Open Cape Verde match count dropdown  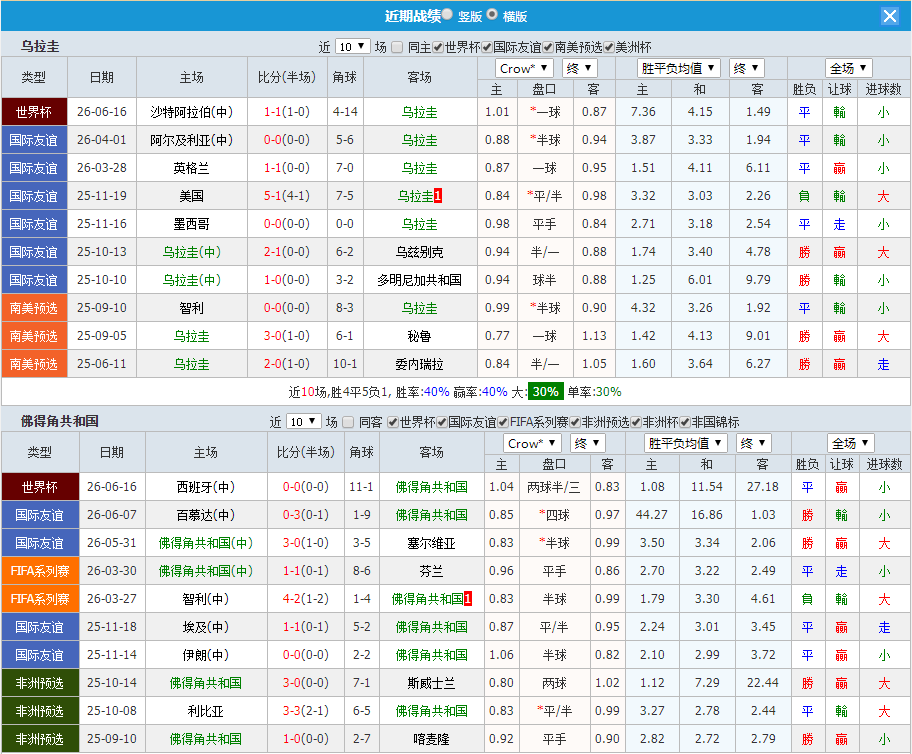(x=304, y=421)
